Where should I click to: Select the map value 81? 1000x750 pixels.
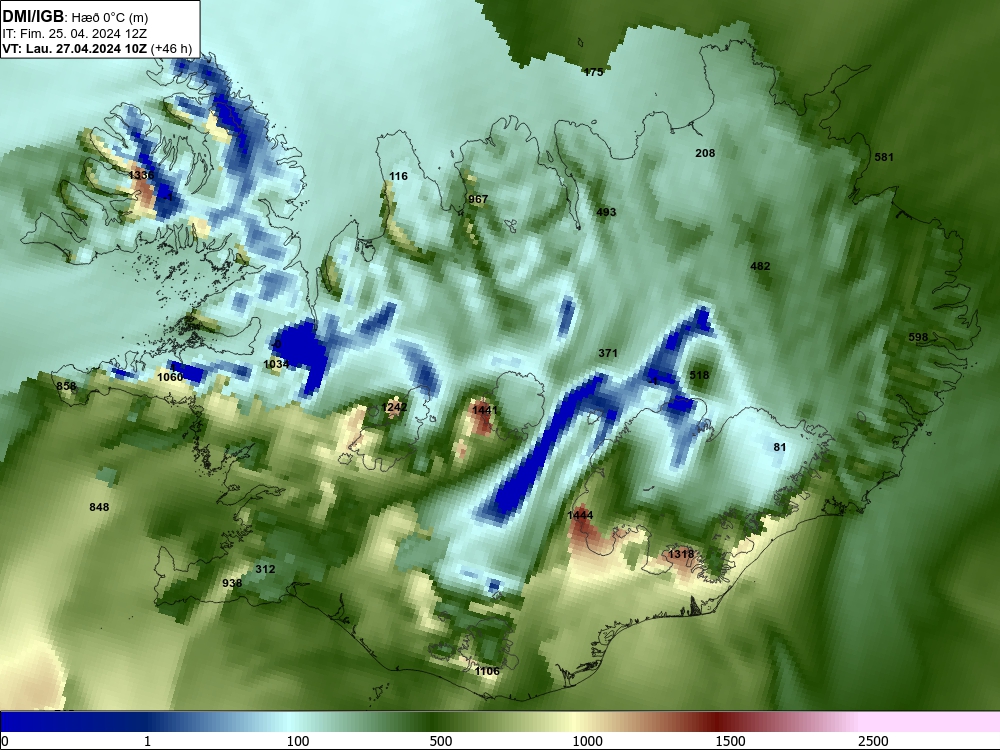point(780,447)
